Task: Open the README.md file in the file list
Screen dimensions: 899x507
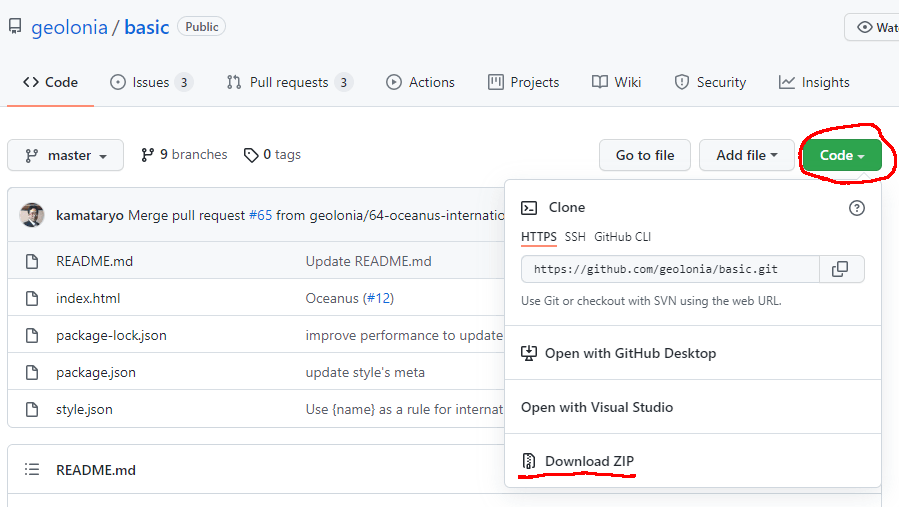Action: [x=95, y=261]
